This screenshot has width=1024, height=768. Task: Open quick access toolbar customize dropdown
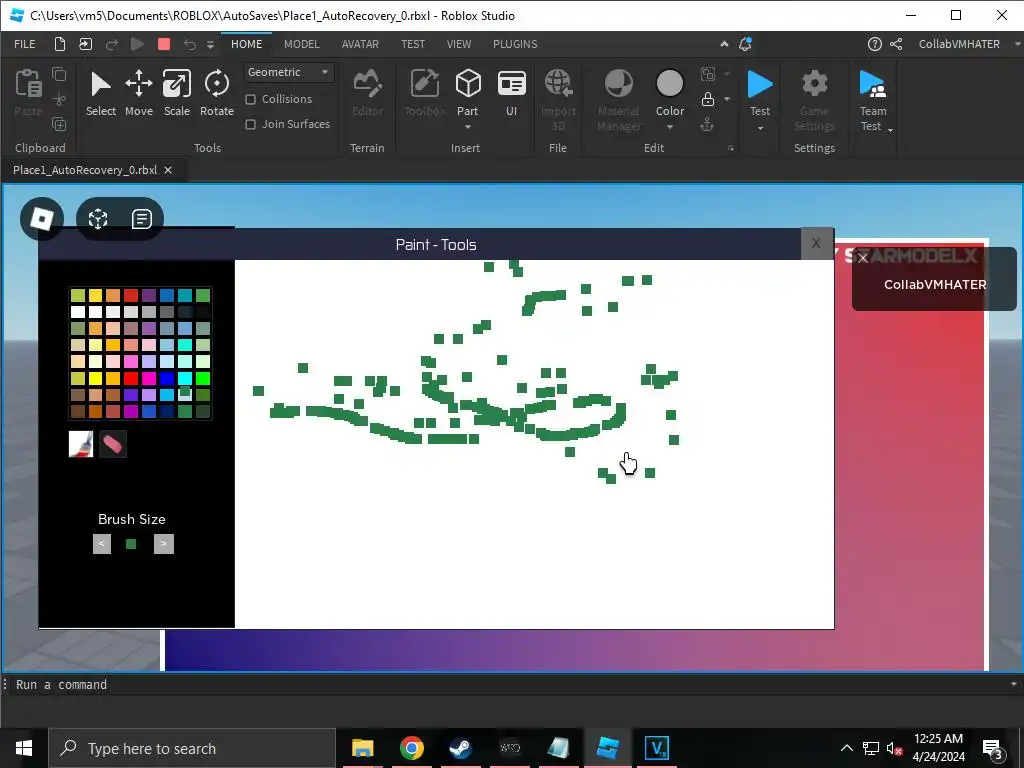pos(210,44)
